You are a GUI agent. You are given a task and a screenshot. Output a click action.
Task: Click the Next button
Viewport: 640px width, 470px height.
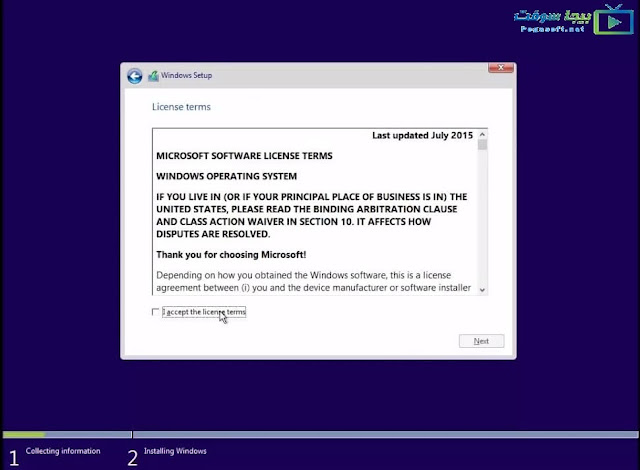click(x=481, y=341)
